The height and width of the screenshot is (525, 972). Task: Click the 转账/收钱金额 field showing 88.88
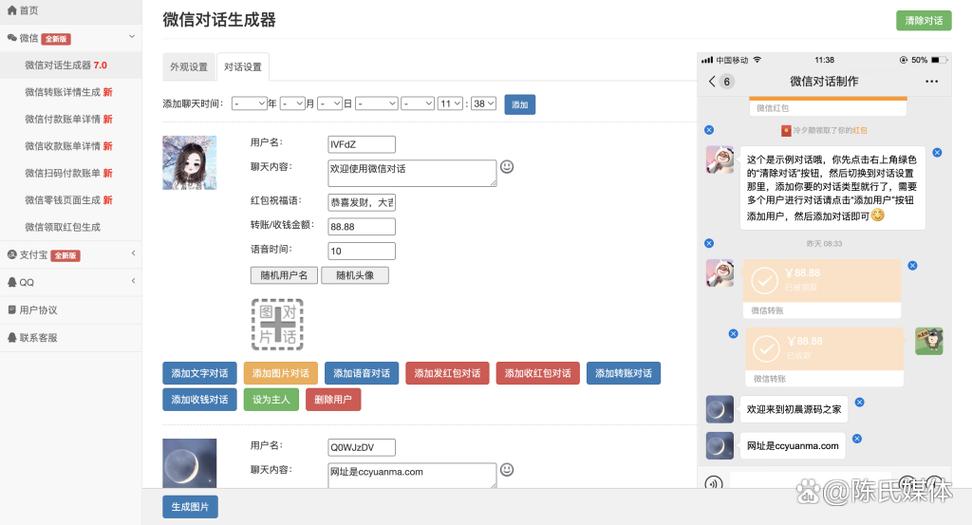pyautogui.click(x=361, y=226)
